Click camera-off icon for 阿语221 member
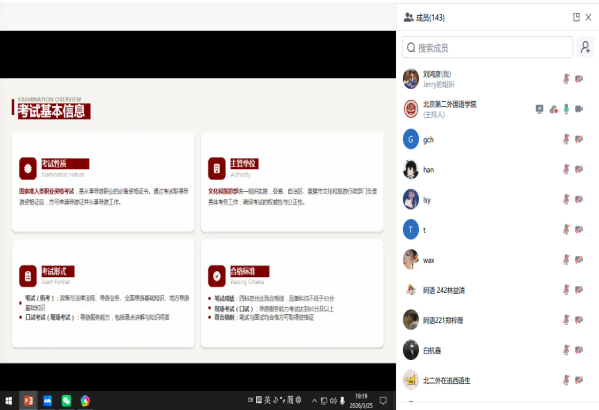Image resolution: width=599 pixels, height=410 pixels. [580, 320]
